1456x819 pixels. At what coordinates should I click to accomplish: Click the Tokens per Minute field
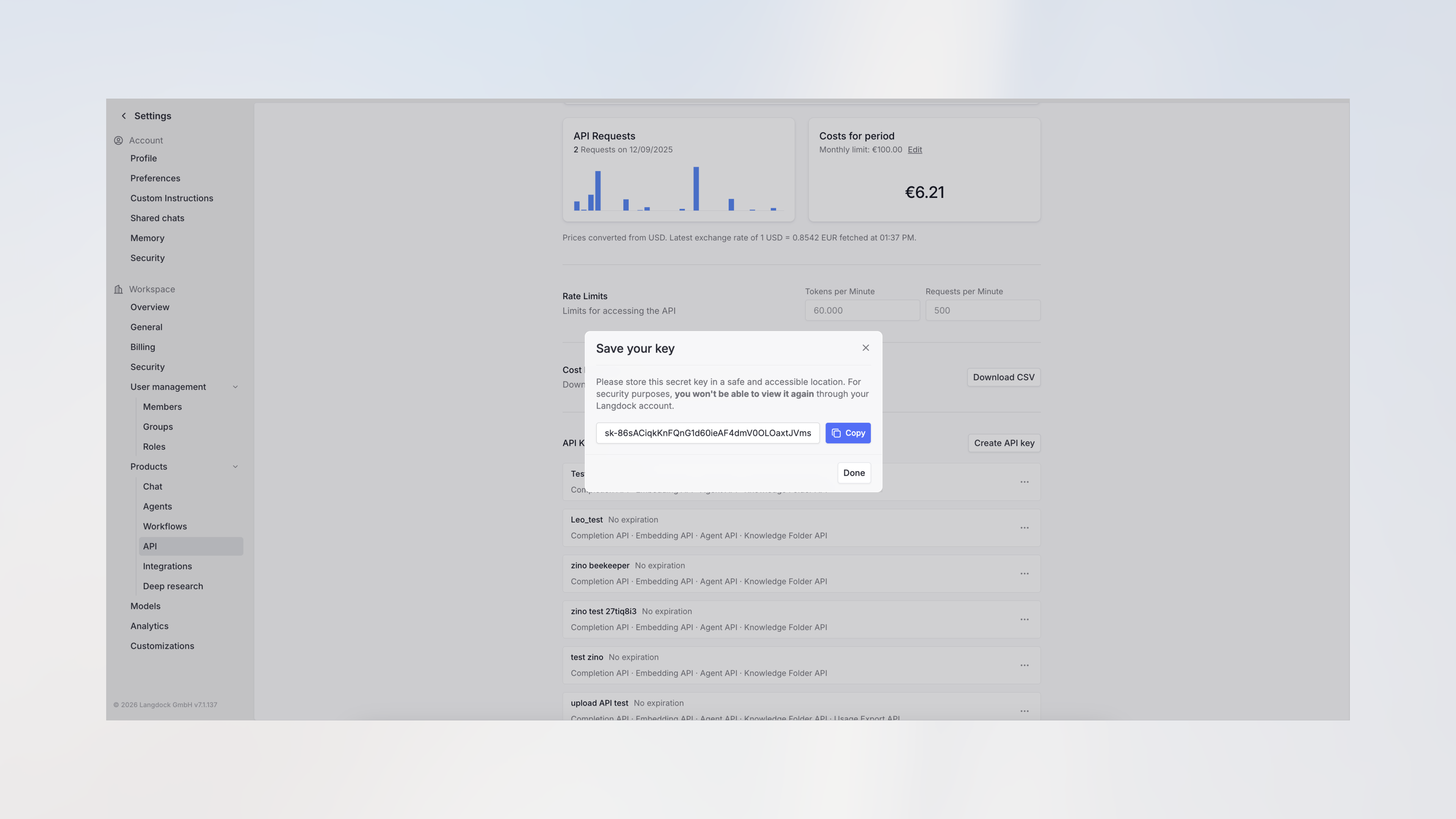click(x=862, y=310)
